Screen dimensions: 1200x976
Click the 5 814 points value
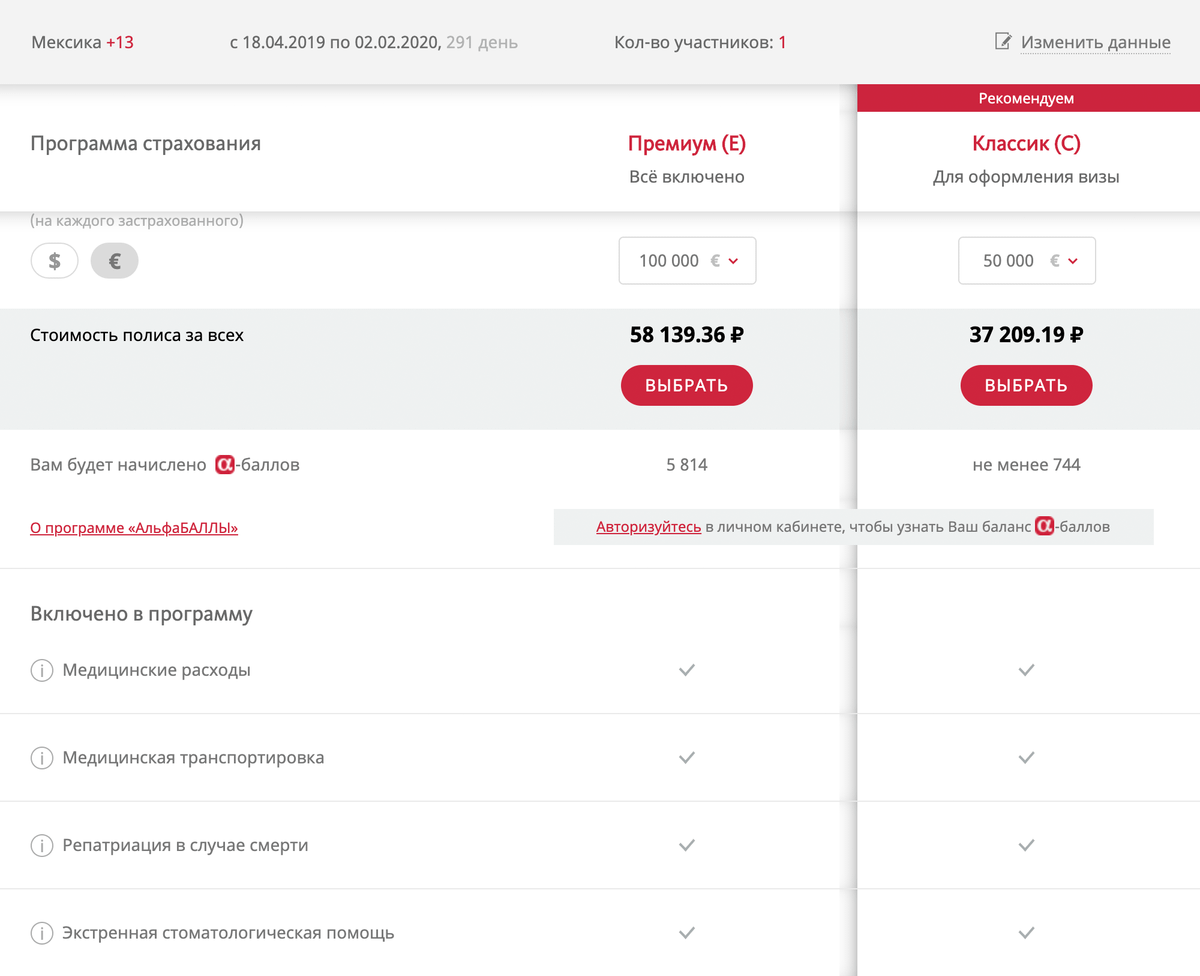687,465
